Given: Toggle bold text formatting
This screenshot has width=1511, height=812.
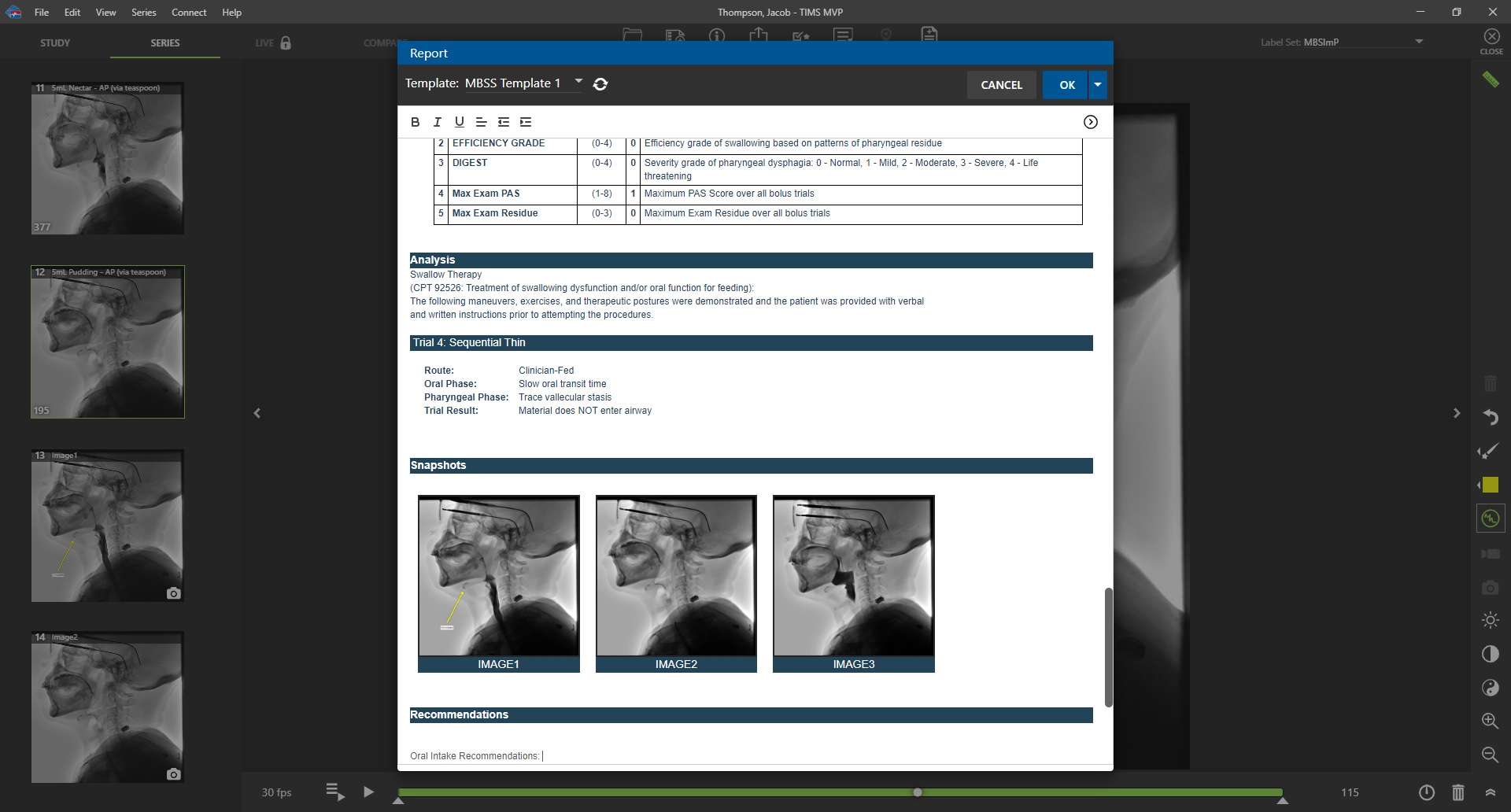Looking at the screenshot, I should click(415, 122).
